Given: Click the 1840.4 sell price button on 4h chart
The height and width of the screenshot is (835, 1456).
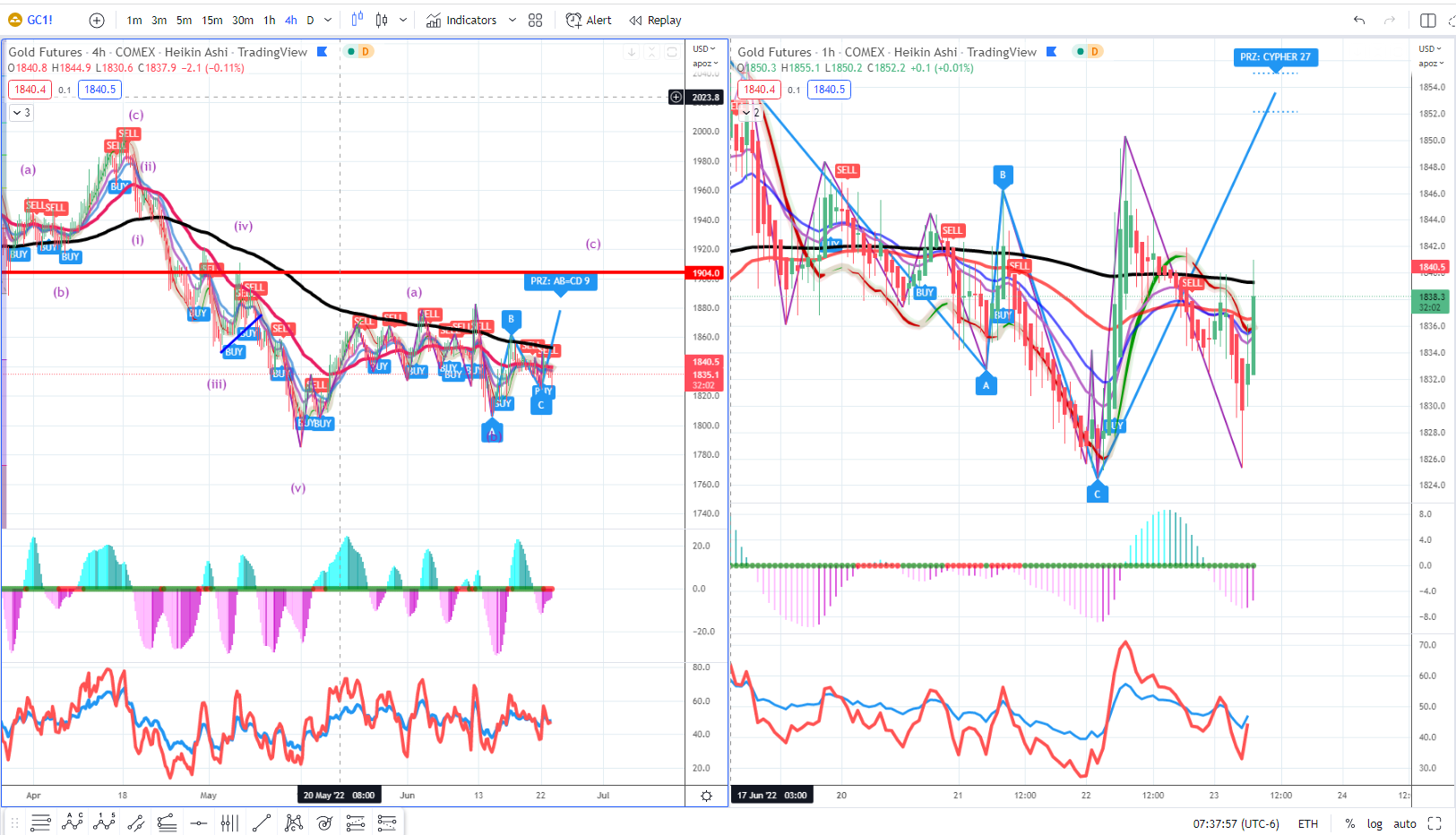Looking at the screenshot, I should (x=30, y=90).
